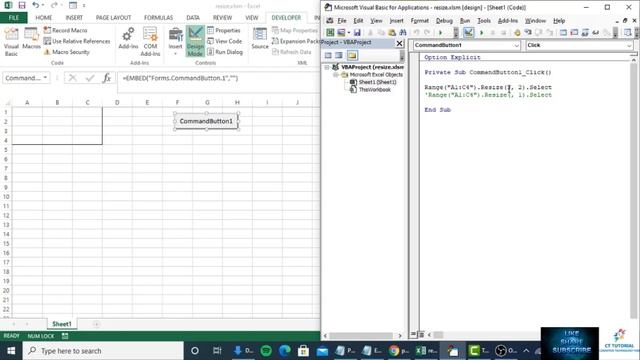Open the VBA editor Format menu
Viewport: 640px width, 360px height.
[x=420, y=20]
